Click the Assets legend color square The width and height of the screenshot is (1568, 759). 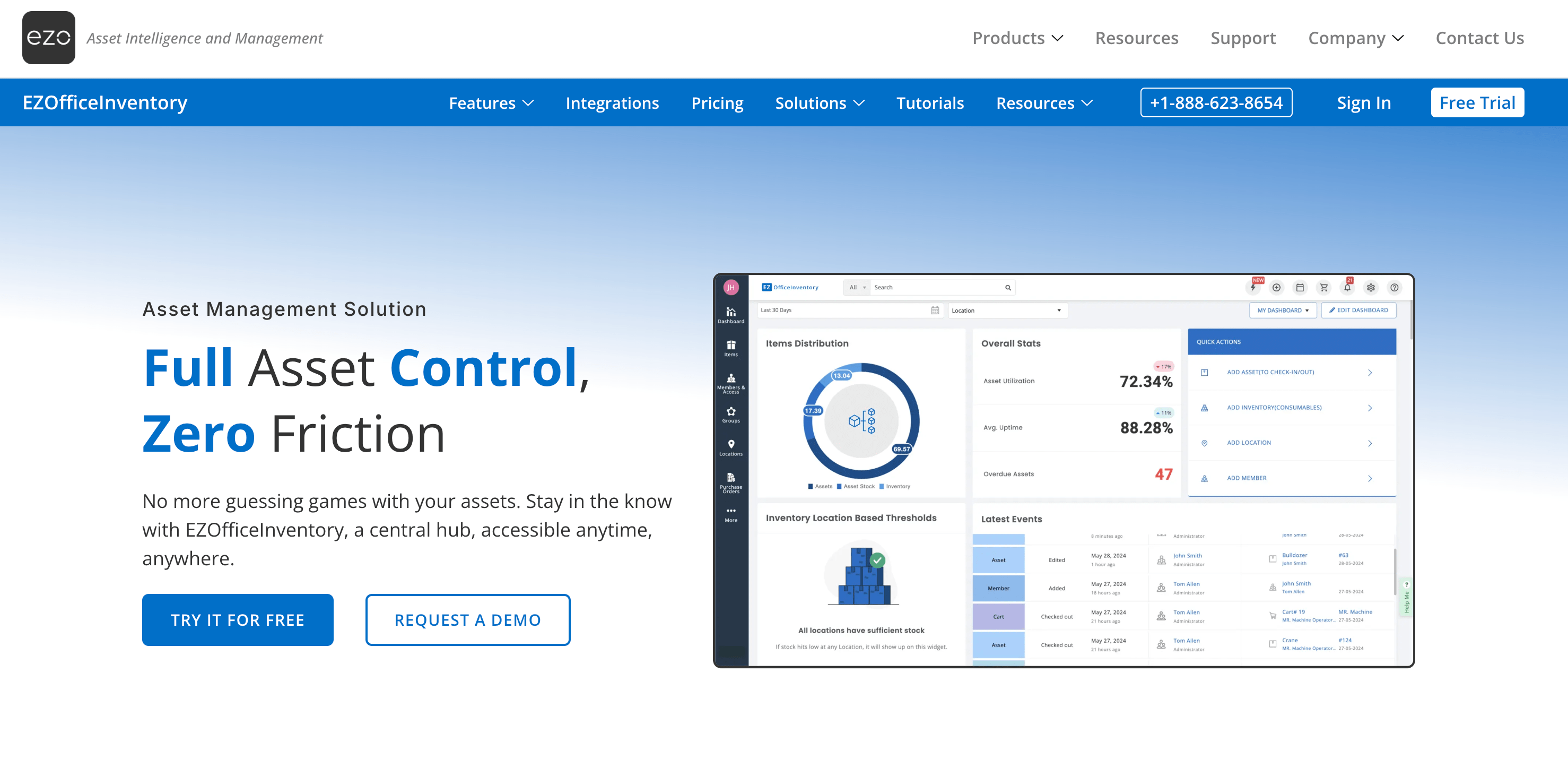tap(810, 486)
